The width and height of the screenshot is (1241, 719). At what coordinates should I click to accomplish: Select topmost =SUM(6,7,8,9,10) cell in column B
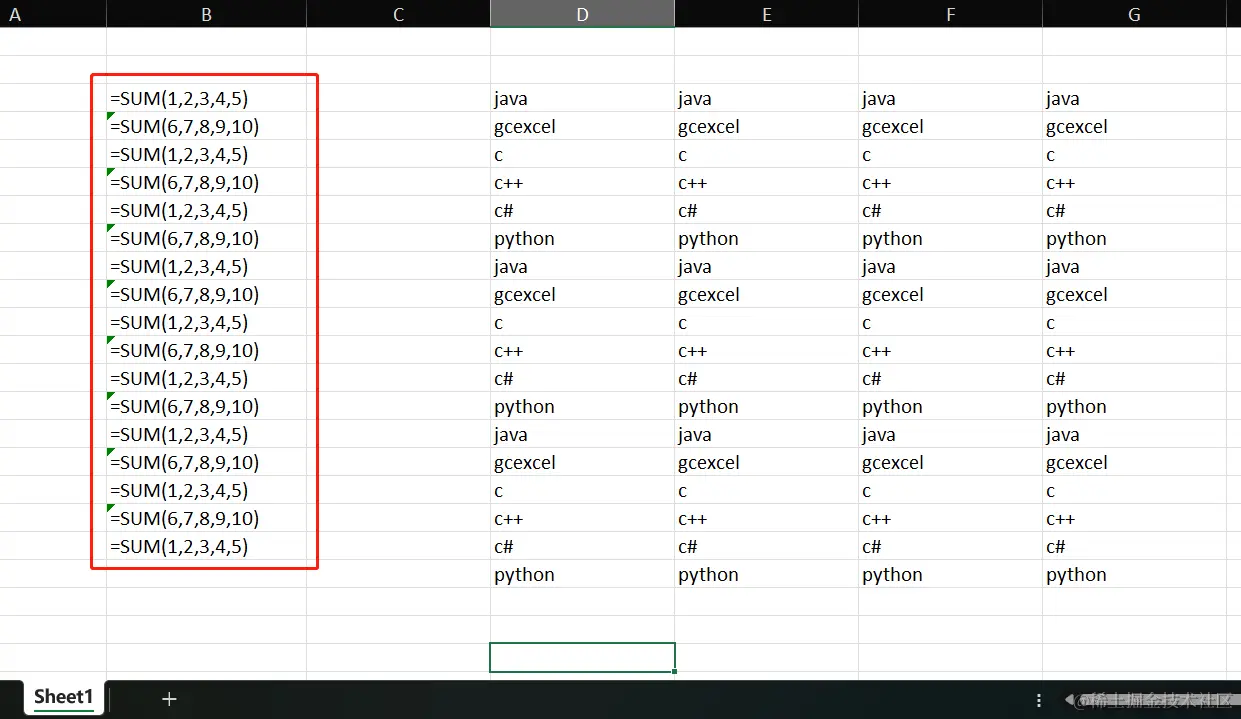click(206, 126)
